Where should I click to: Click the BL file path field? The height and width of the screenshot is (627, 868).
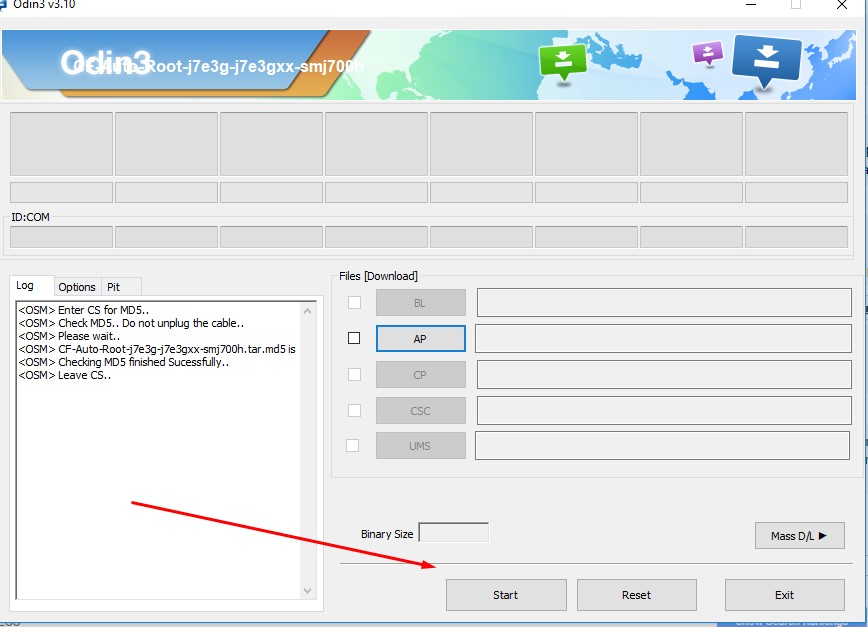664,302
